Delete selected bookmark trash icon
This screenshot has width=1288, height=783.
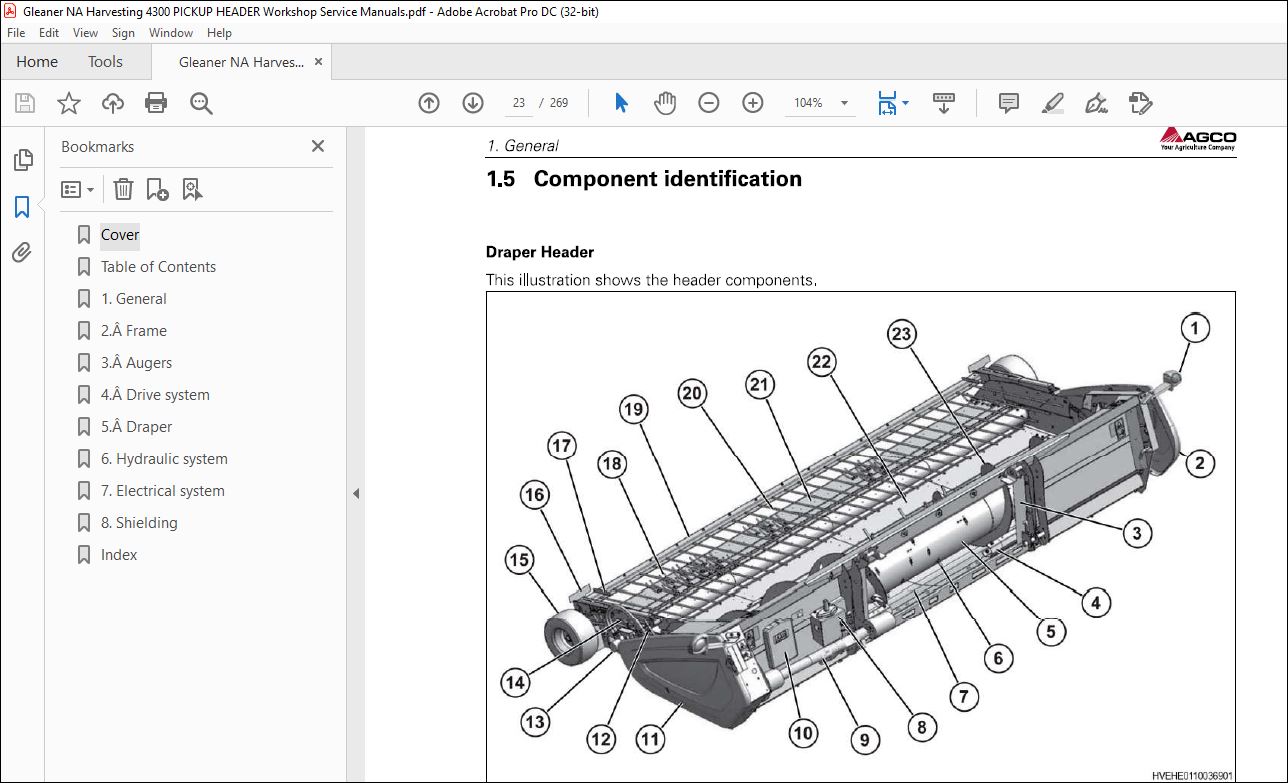[123, 189]
